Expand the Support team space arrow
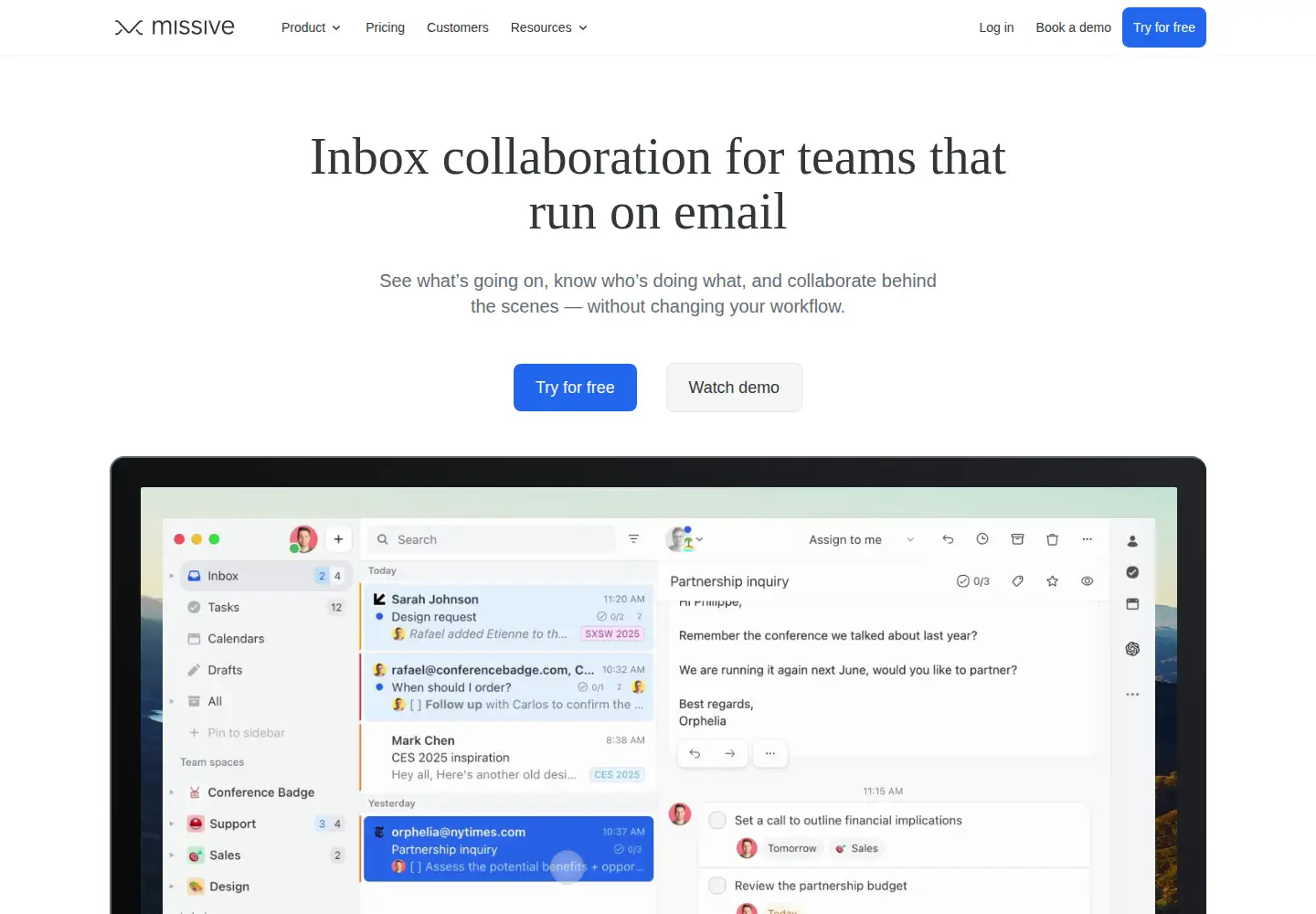Viewport: 1316px width, 914px height. pos(171,824)
